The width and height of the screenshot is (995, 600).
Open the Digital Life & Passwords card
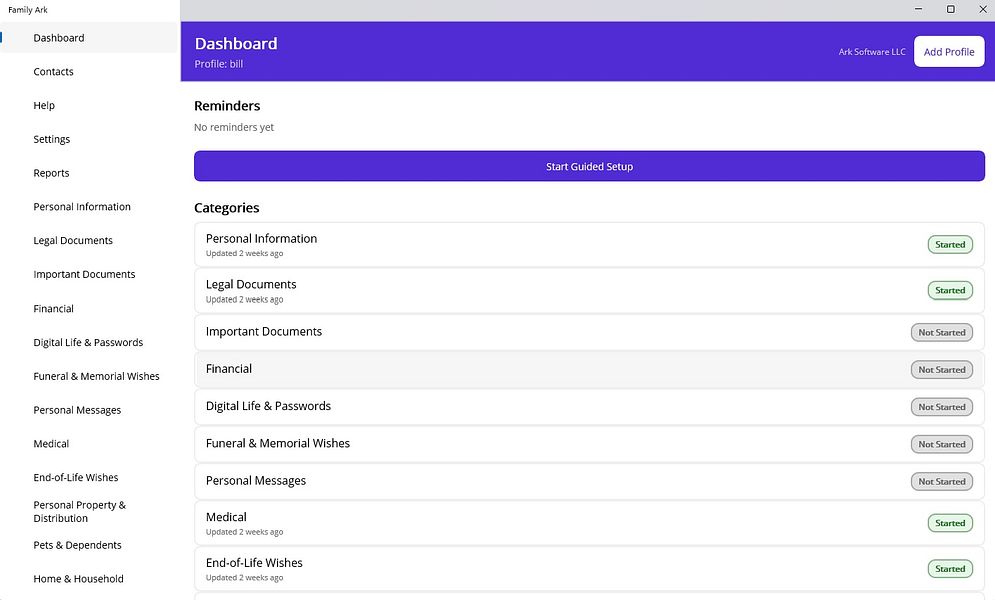pos(589,407)
